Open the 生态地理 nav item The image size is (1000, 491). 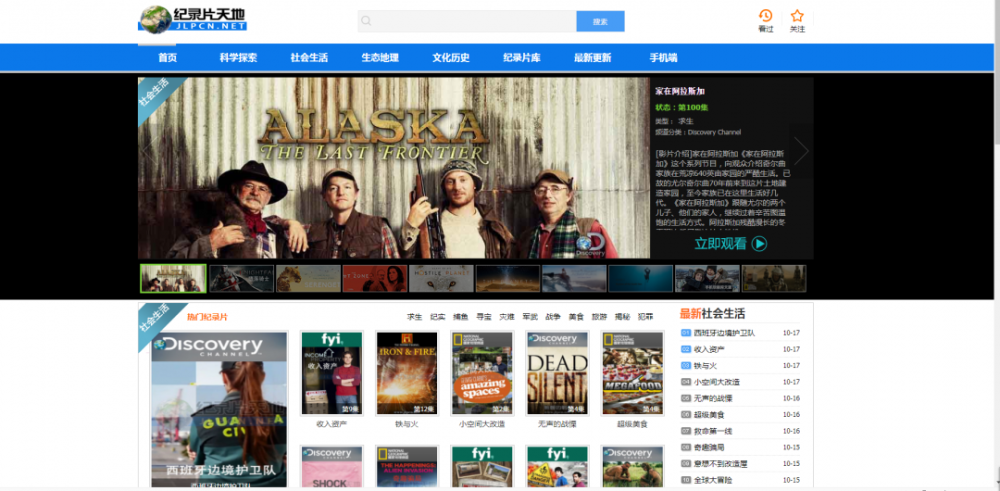click(380, 57)
